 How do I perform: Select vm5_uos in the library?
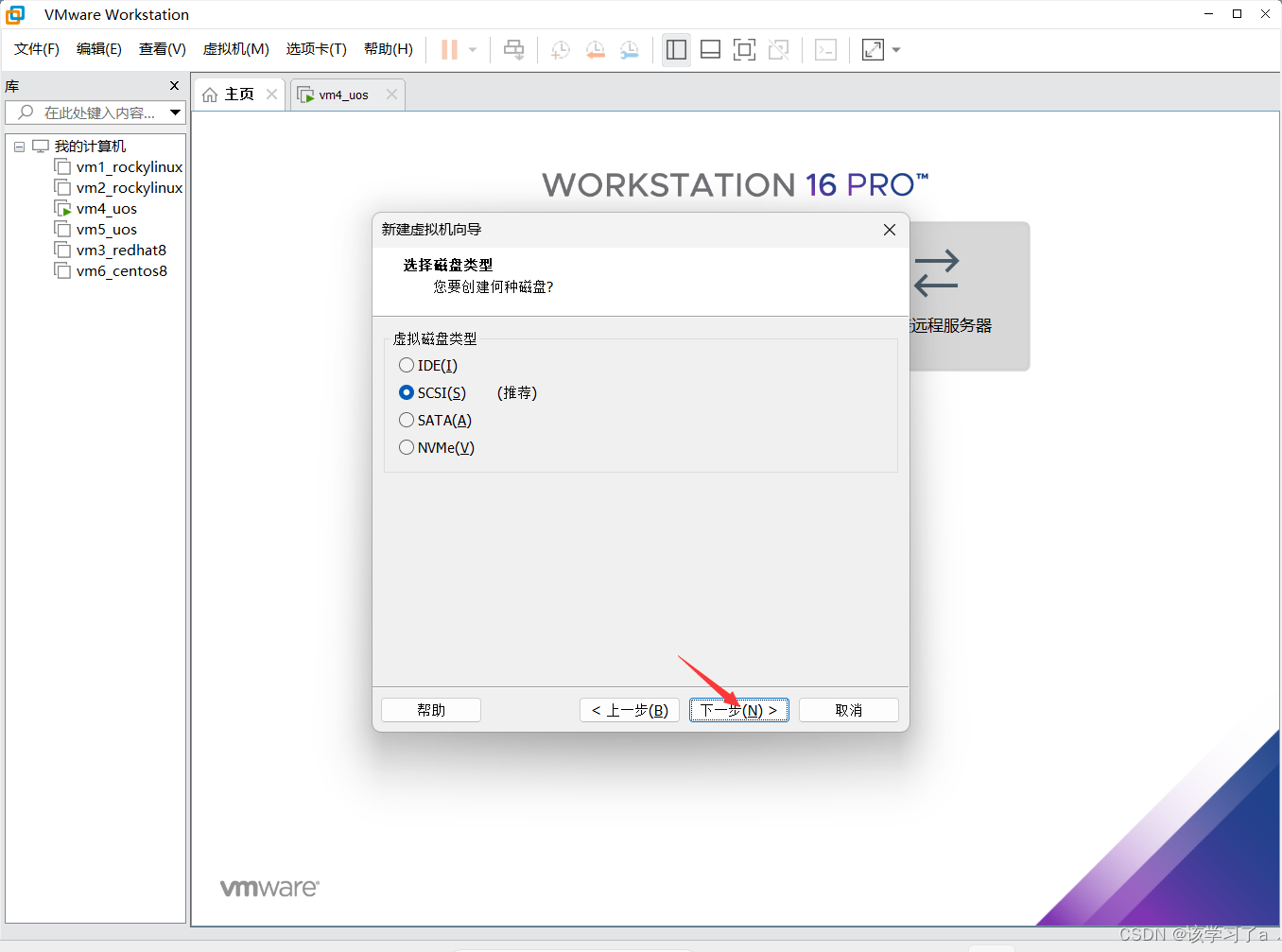pyautogui.click(x=107, y=230)
